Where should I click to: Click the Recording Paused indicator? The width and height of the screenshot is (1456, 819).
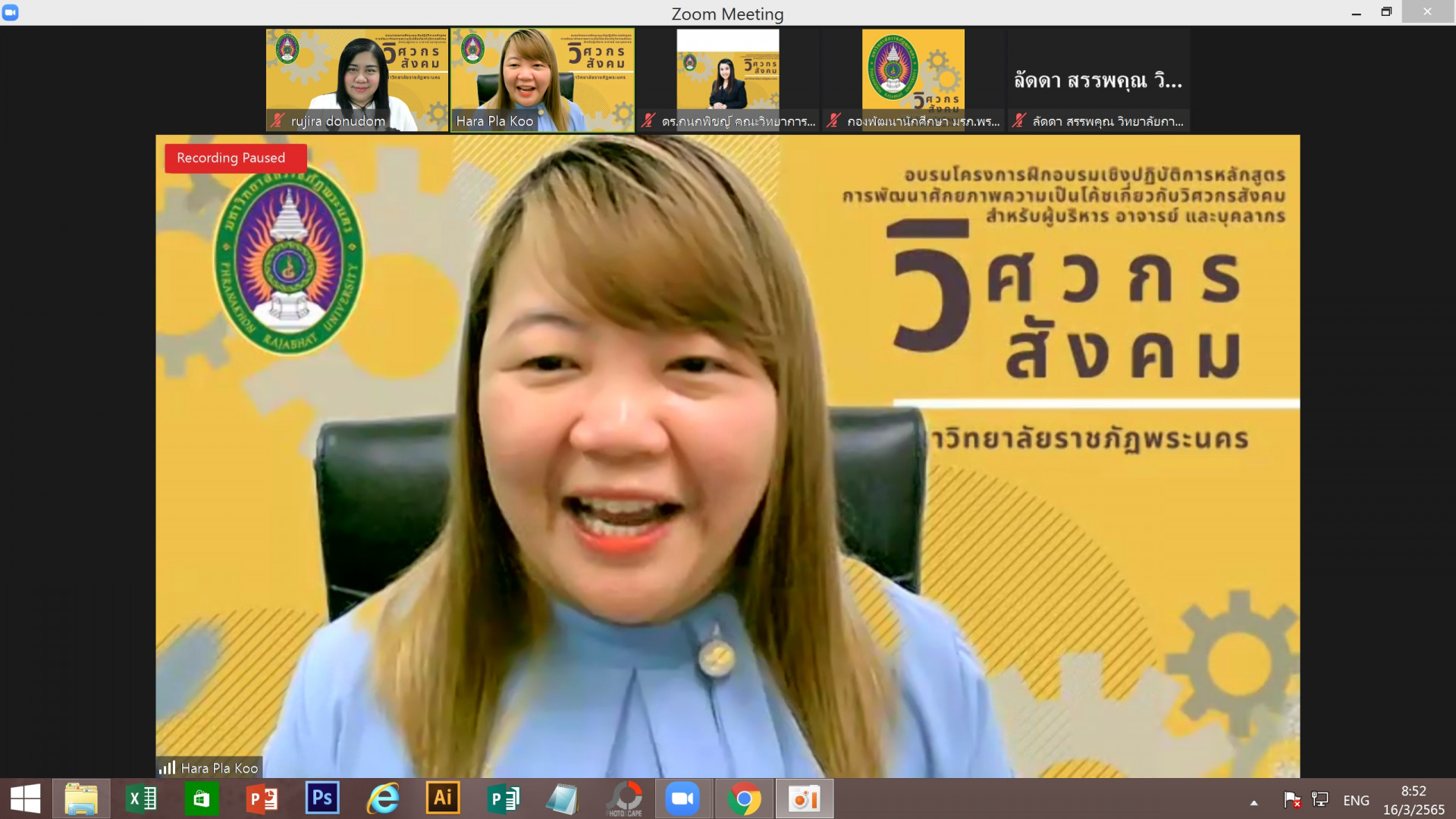236,158
